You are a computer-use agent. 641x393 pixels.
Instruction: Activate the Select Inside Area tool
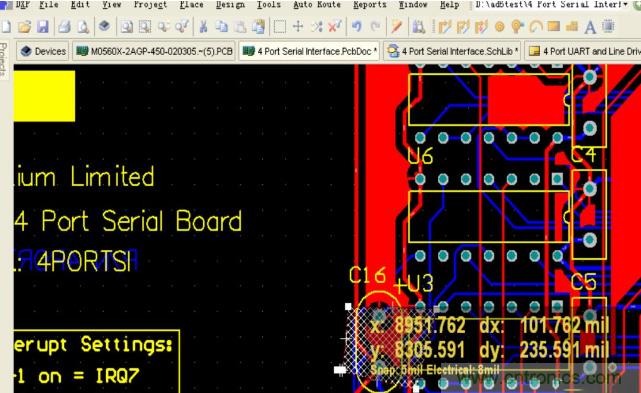pyautogui.click(x=280, y=27)
